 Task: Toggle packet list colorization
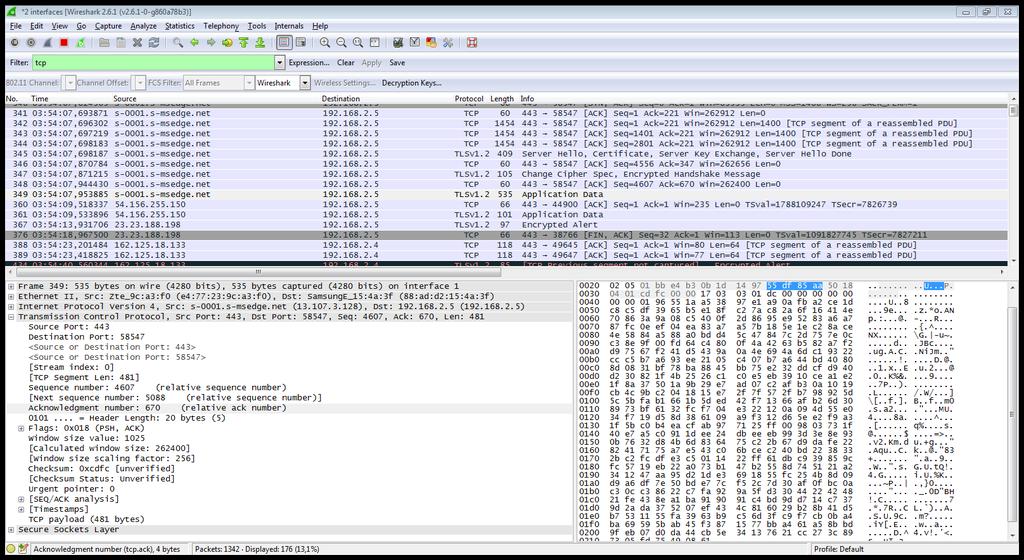tap(284, 42)
